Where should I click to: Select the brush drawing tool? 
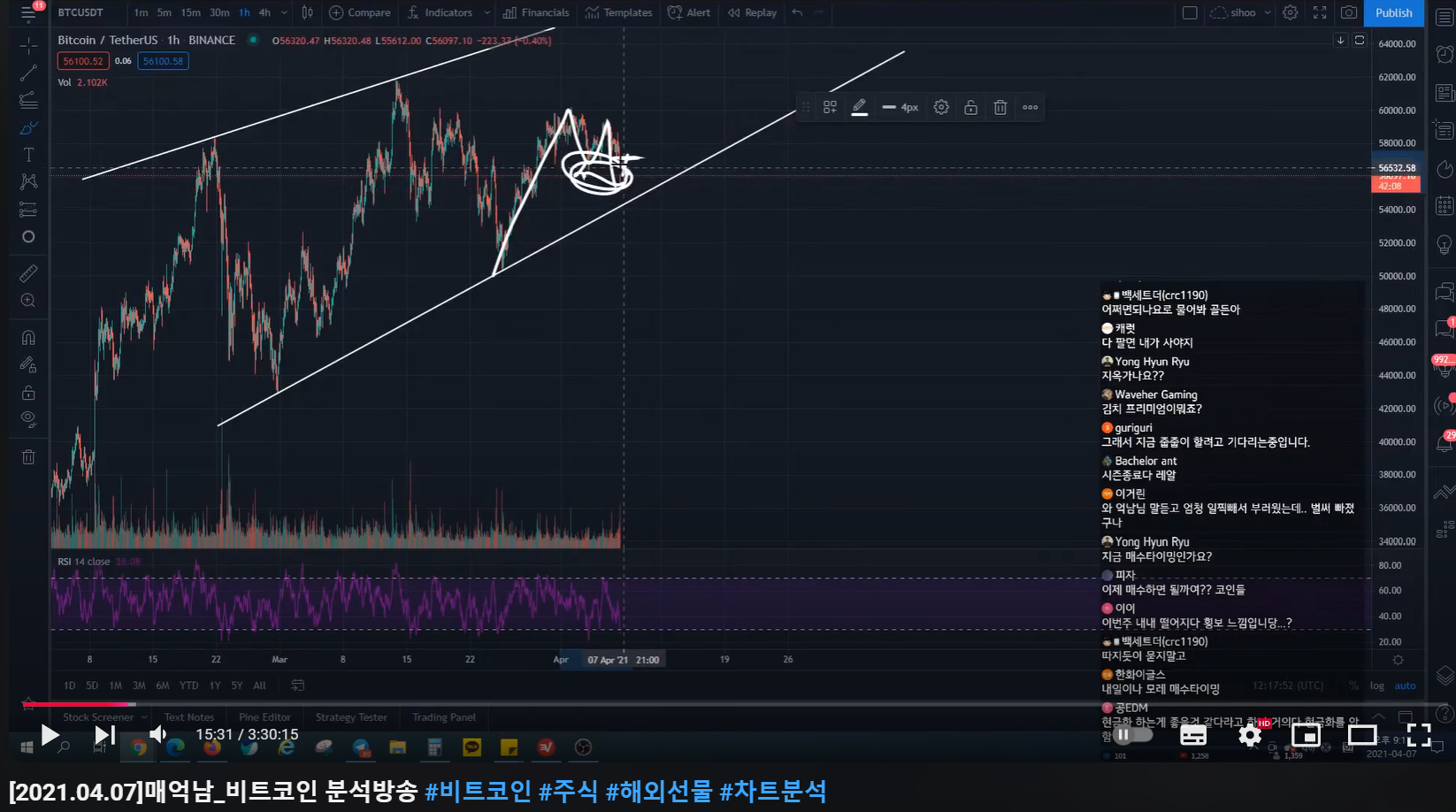[x=28, y=127]
